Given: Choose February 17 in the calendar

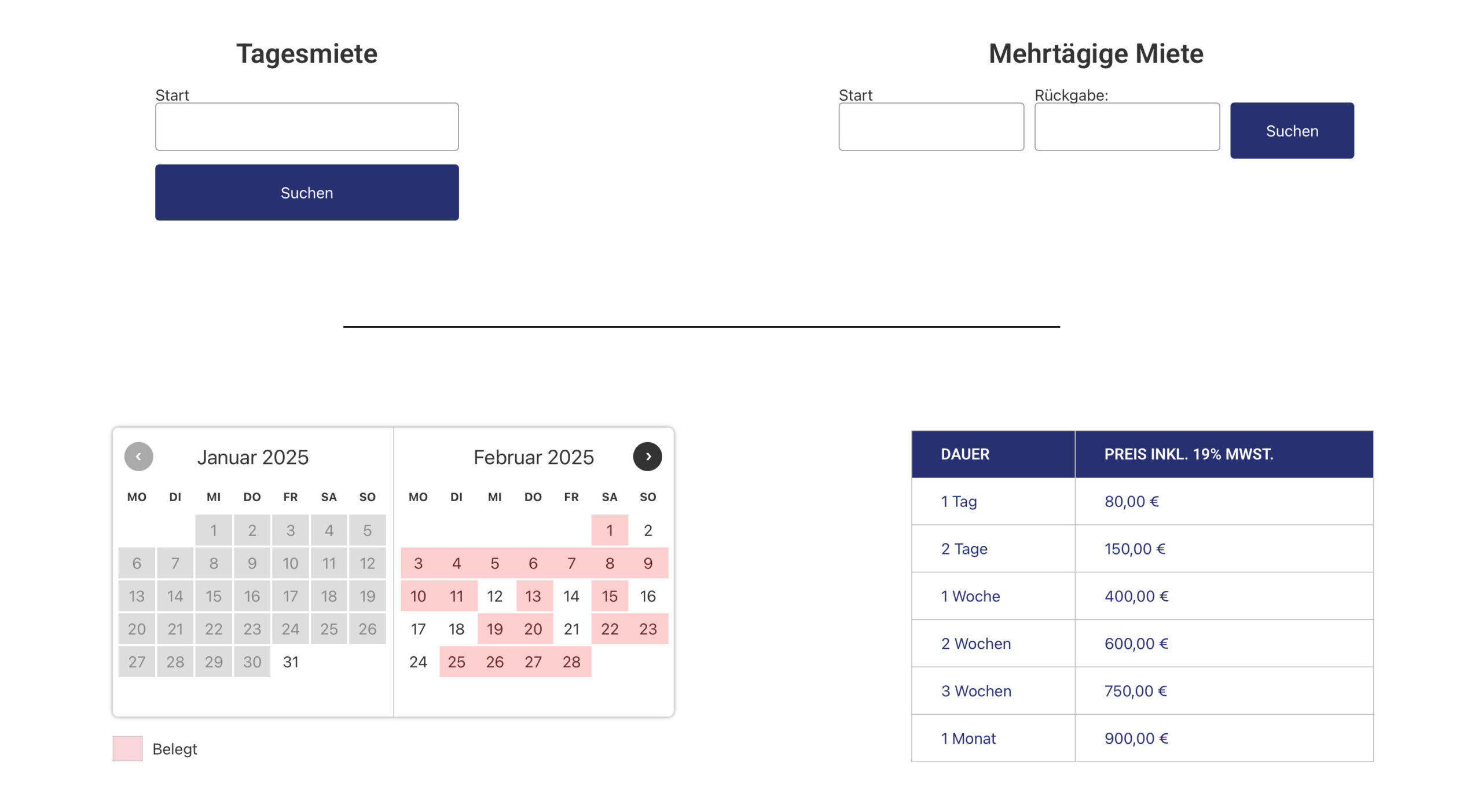Looking at the screenshot, I should tap(418, 629).
